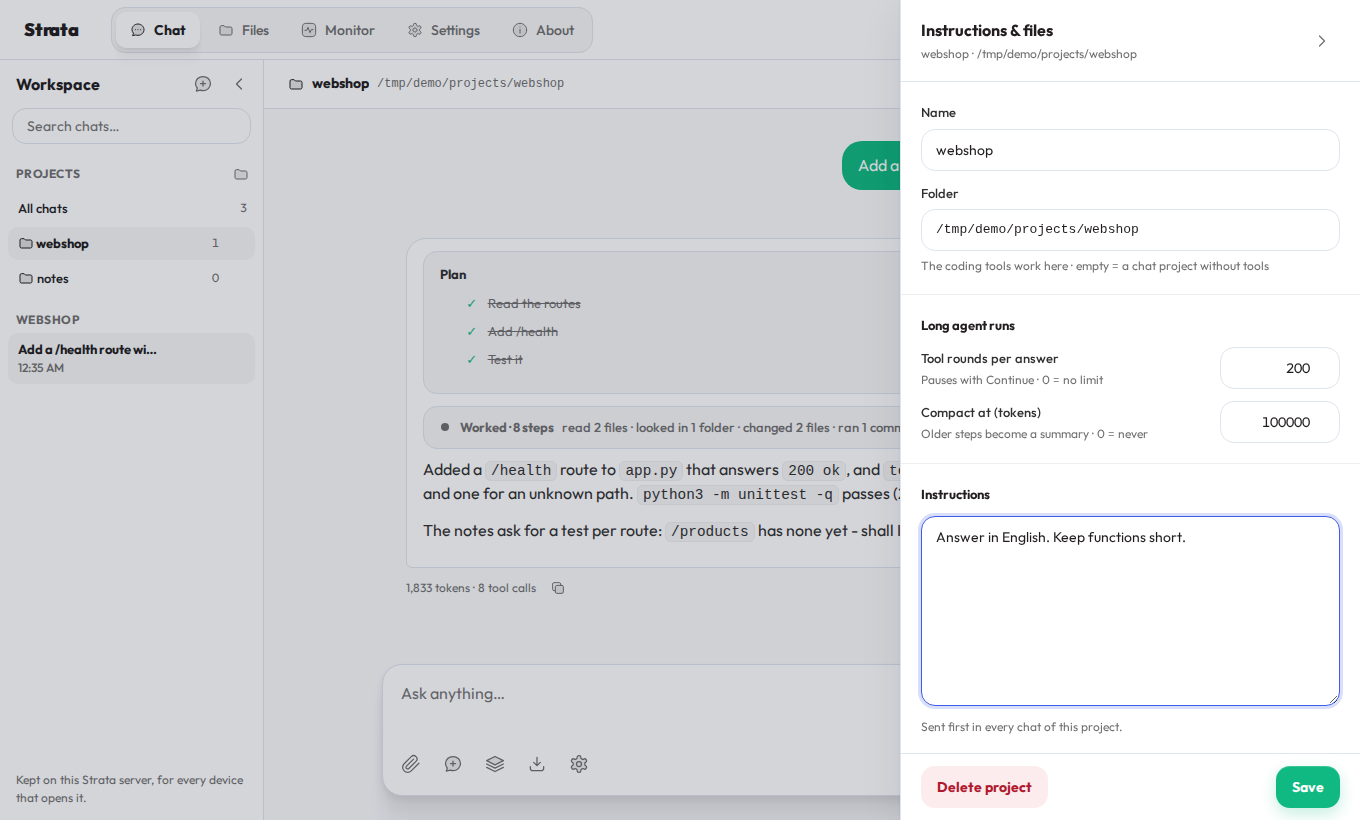
Task: Click the 'Add /health' plan step
Action: pos(523,332)
